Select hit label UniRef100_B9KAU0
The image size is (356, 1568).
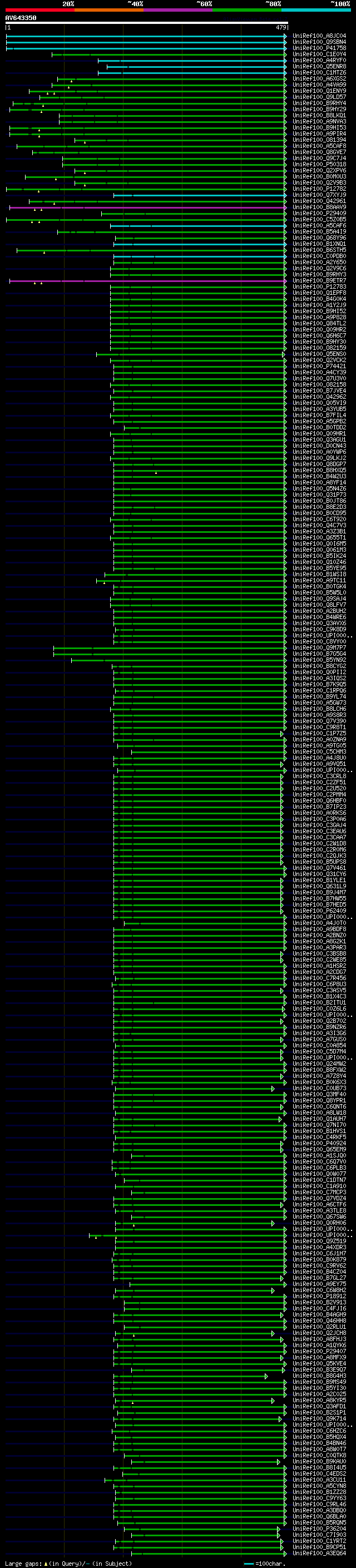coord(319,1461)
